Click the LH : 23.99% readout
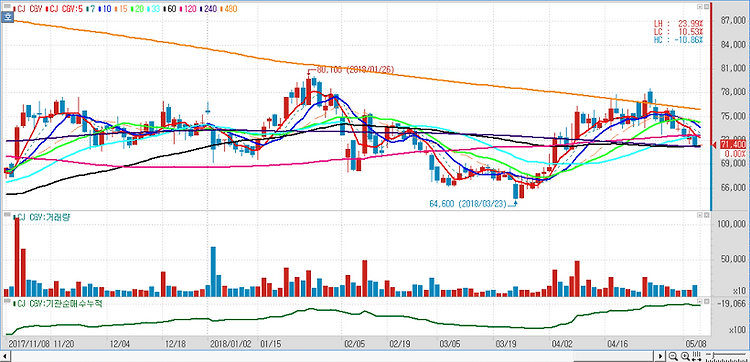 678,23
